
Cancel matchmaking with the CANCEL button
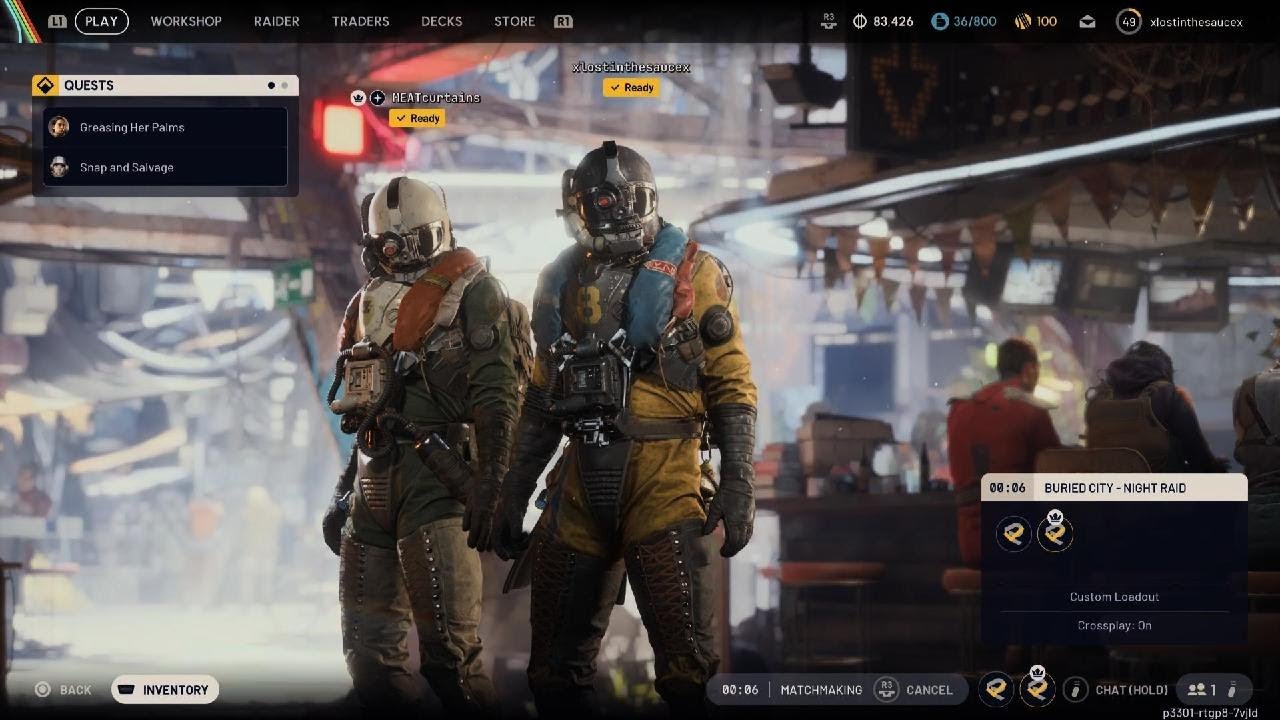pyautogui.click(x=929, y=689)
